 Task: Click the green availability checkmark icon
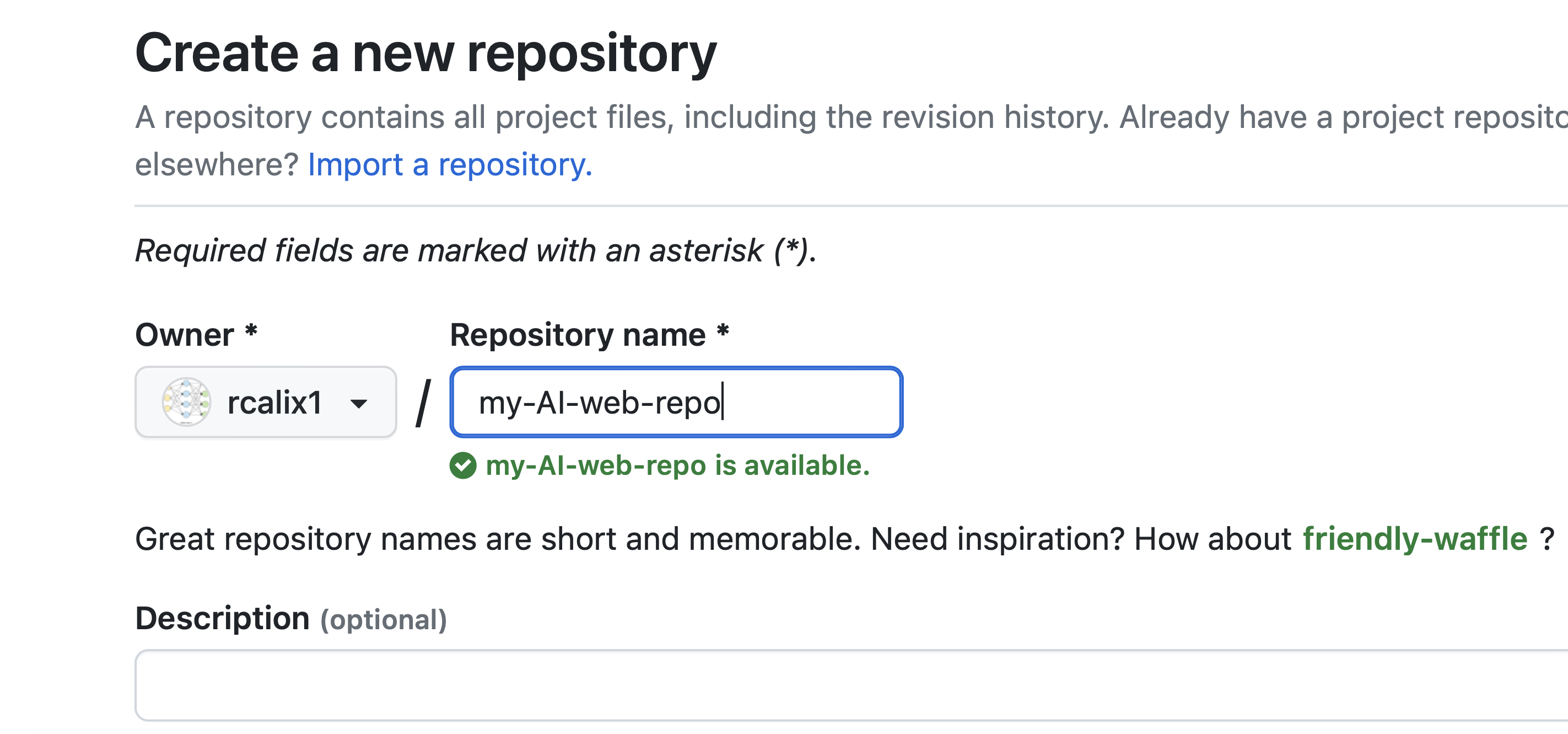click(463, 466)
